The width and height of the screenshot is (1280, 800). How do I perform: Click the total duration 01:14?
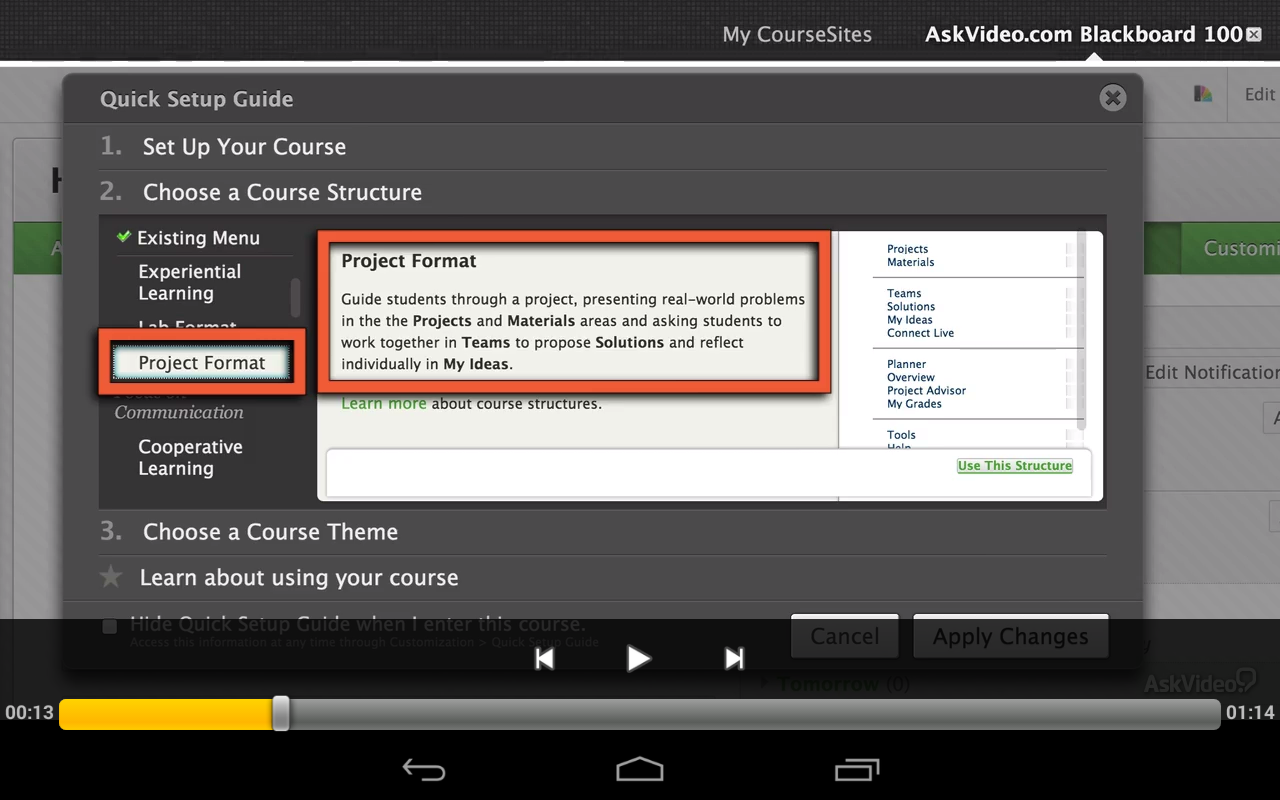pyautogui.click(x=1250, y=713)
